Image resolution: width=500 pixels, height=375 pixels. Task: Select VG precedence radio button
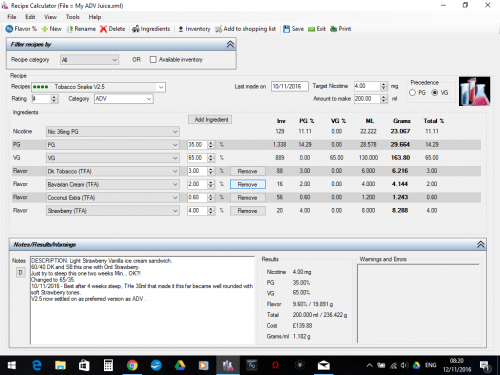pyautogui.click(x=435, y=93)
